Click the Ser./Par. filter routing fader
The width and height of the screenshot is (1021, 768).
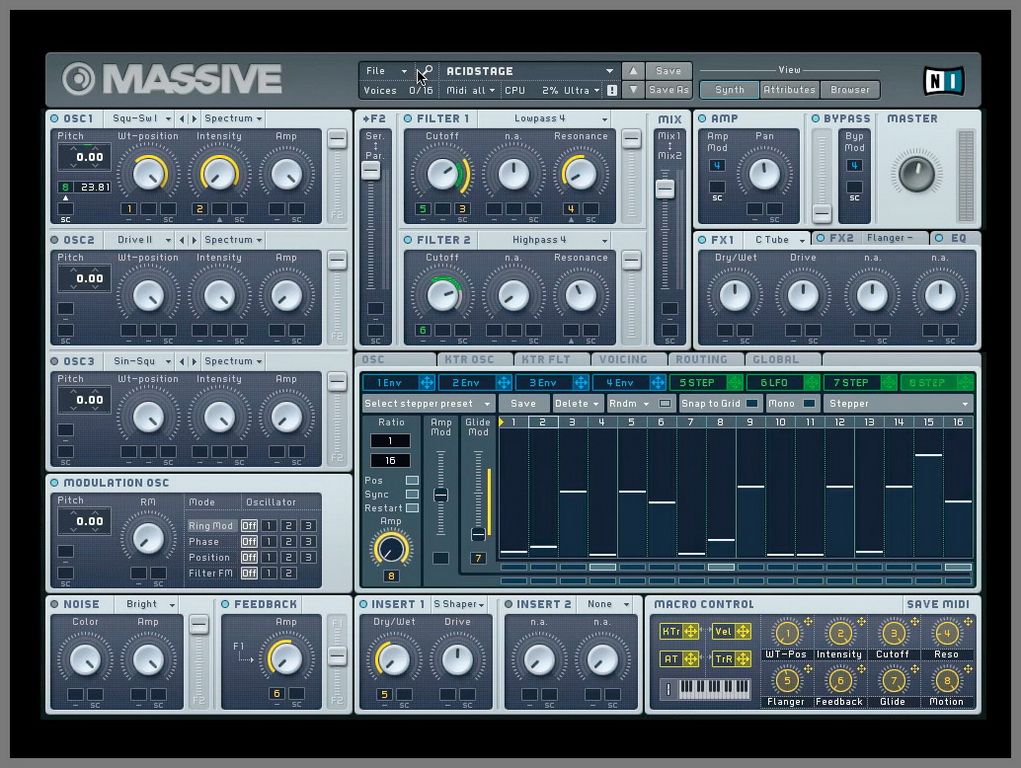371,170
